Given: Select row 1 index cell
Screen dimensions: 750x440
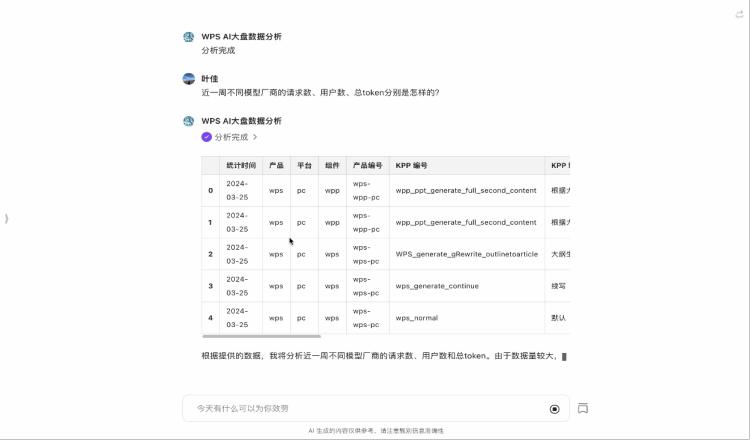Looking at the screenshot, I should tap(210, 222).
